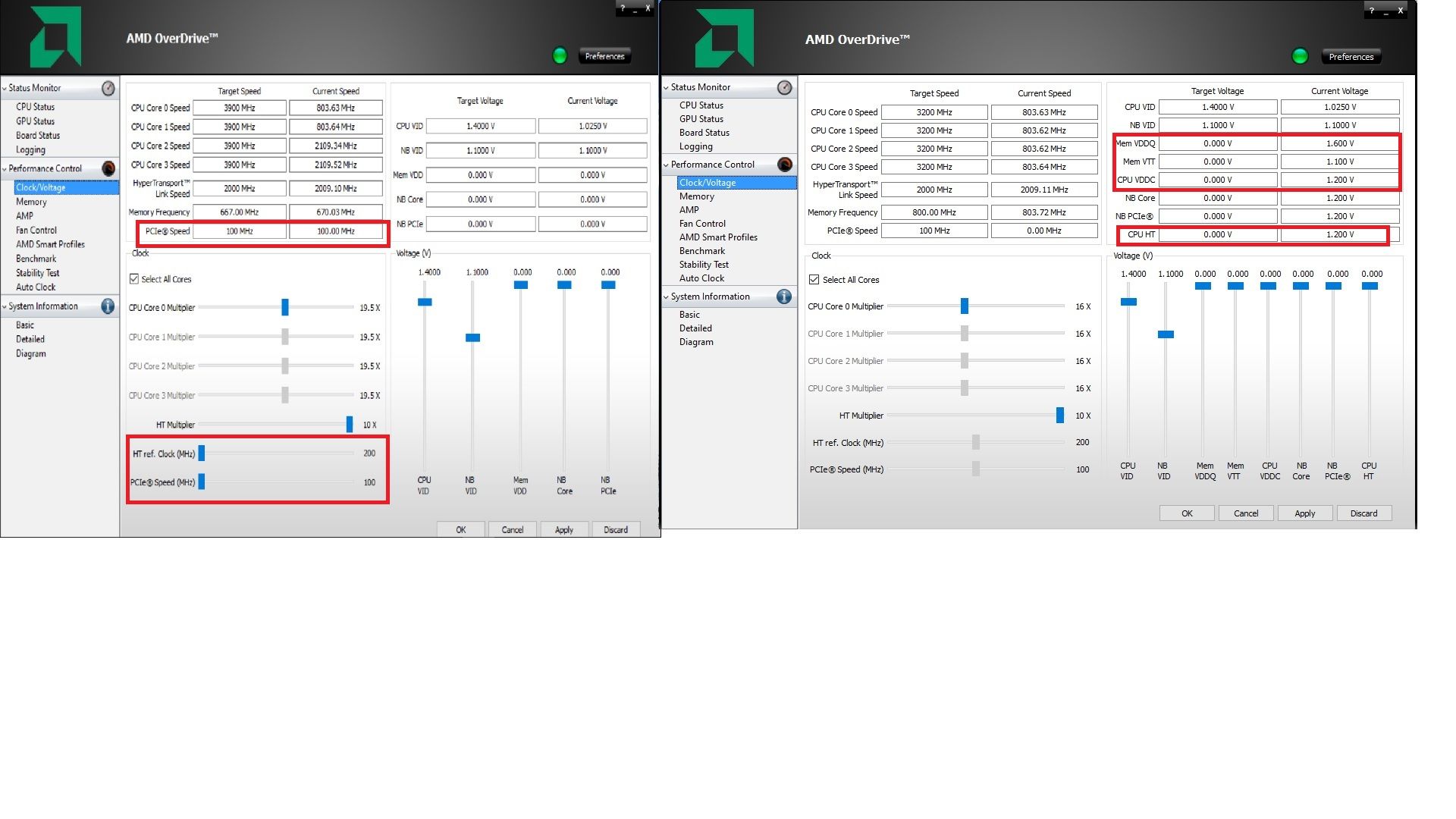This screenshot has width=1456, height=819.
Task: Collapse System Information section, right window
Action: [x=666, y=297]
